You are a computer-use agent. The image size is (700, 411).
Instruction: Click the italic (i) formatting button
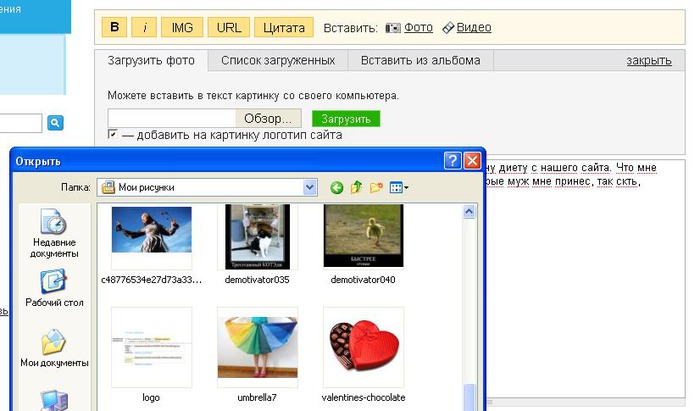pyautogui.click(x=145, y=28)
